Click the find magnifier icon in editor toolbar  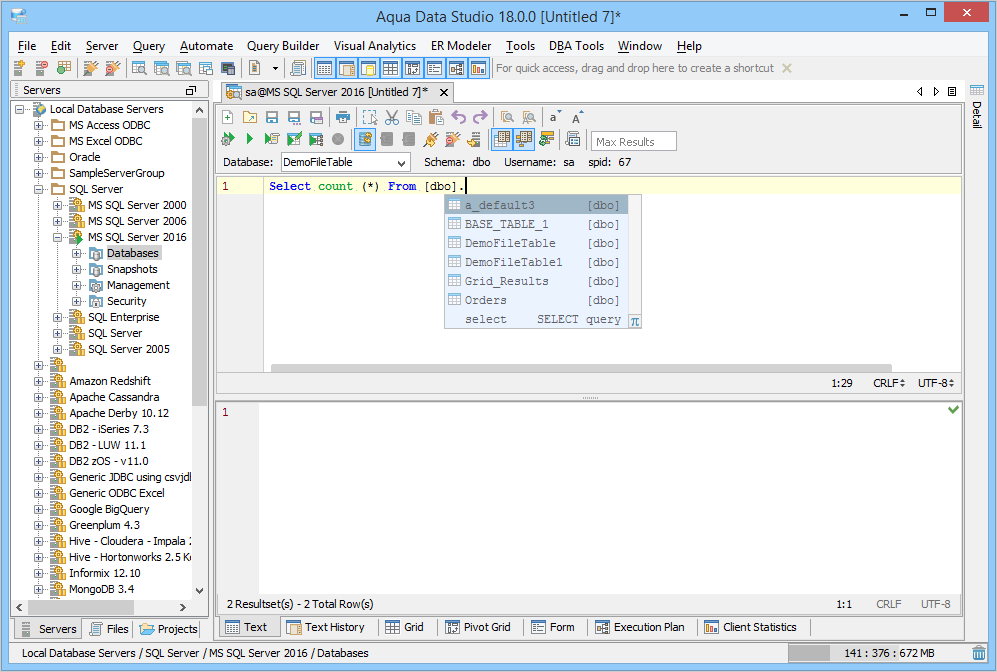pos(507,117)
